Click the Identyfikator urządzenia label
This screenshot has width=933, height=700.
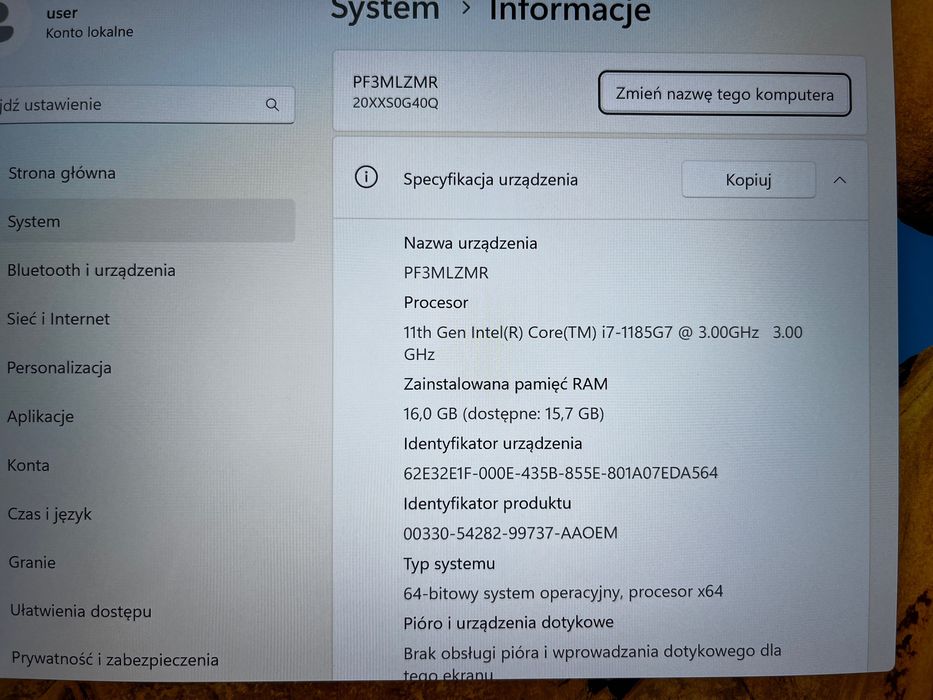pyautogui.click(x=493, y=443)
